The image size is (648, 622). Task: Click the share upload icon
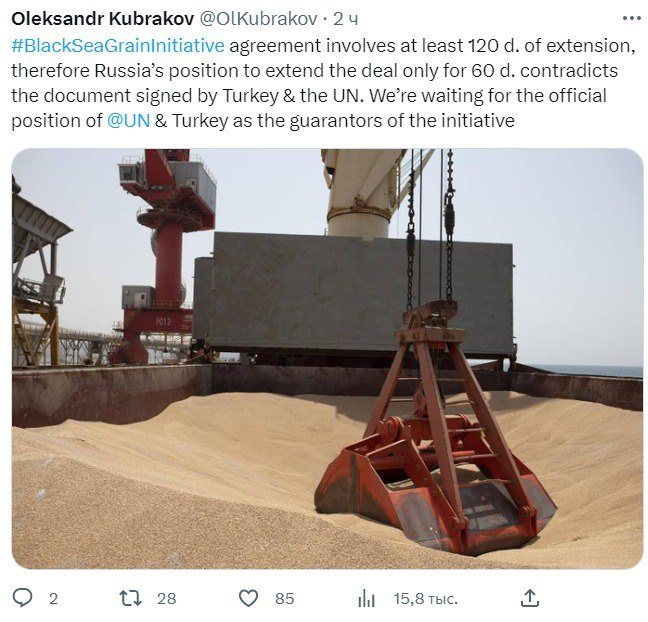point(531,598)
